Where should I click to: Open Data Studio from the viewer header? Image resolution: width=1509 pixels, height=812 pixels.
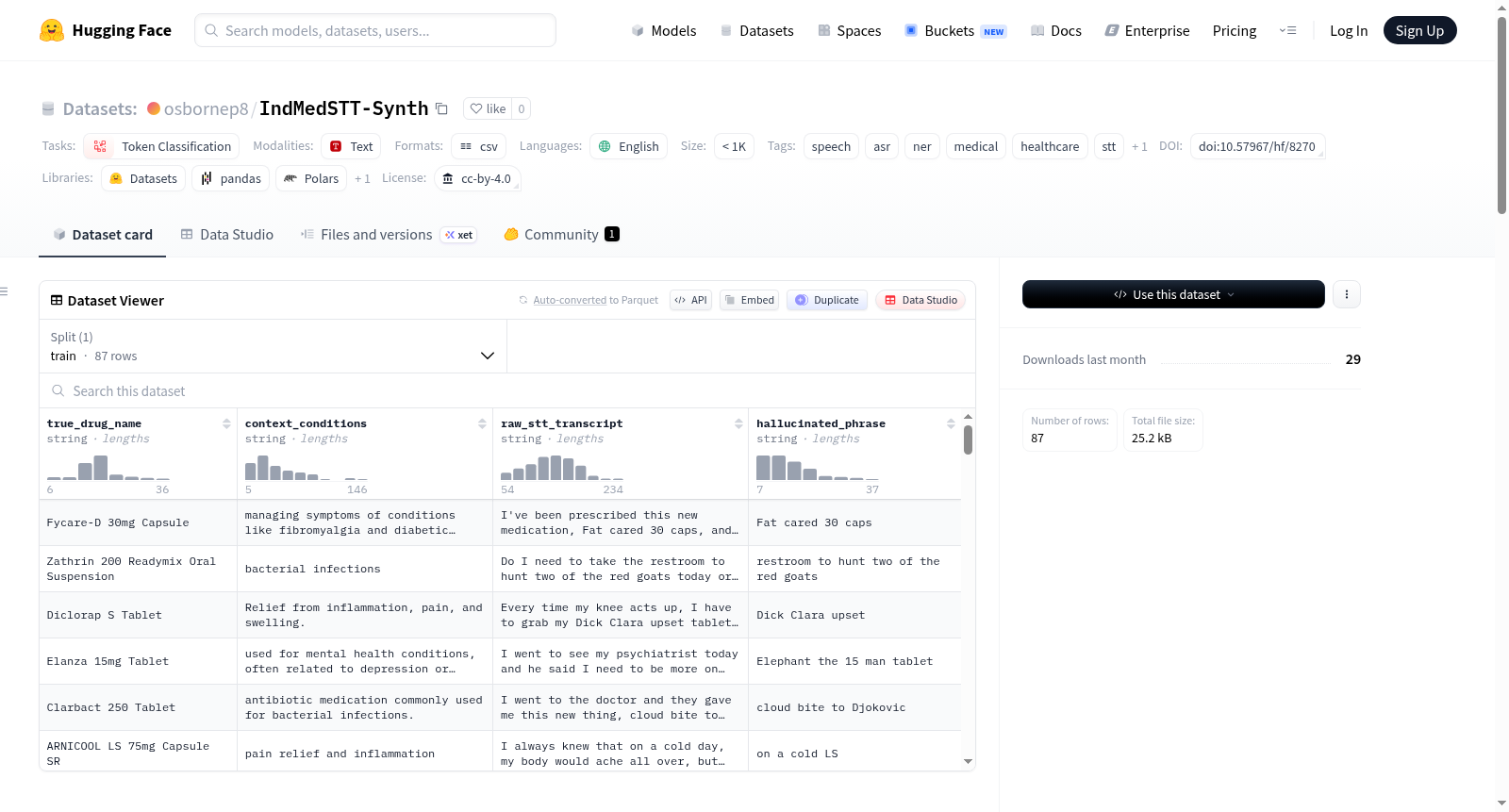(x=920, y=300)
